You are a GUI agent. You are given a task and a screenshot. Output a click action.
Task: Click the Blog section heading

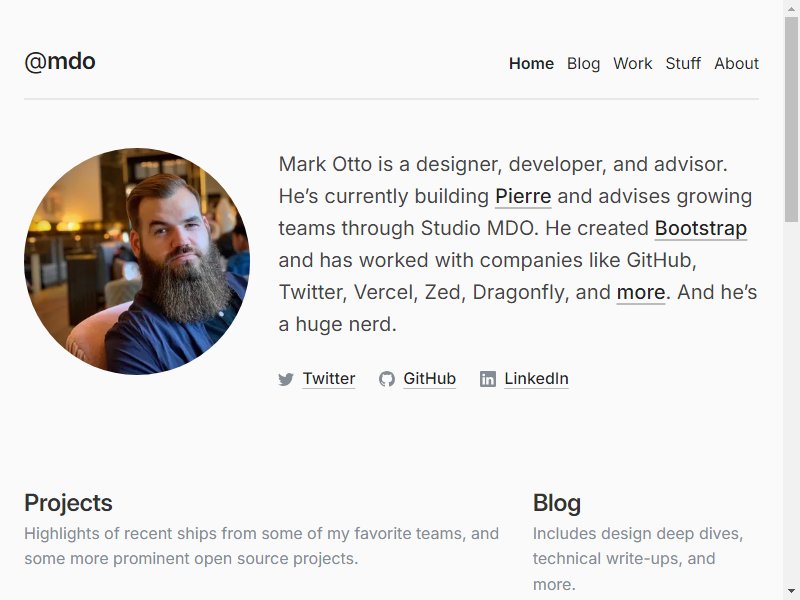click(x=557, y=503)
